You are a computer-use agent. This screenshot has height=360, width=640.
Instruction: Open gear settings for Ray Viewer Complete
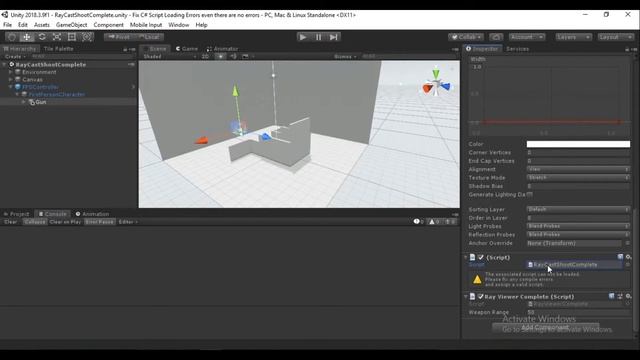[x=629, y=296]
